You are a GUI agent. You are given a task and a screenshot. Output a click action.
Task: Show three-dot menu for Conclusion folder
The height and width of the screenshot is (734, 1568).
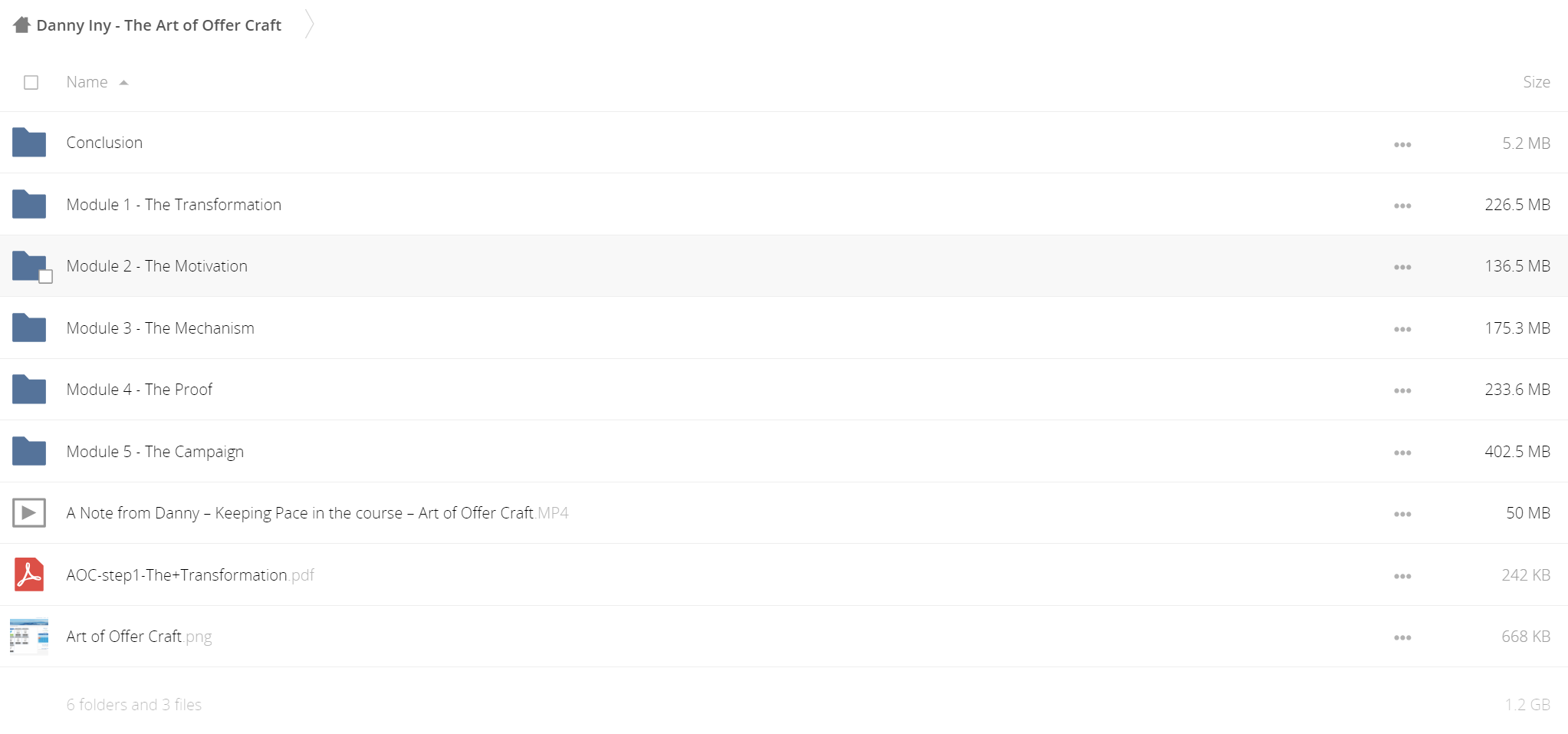pyautogui.click(x=1402, y=144)
